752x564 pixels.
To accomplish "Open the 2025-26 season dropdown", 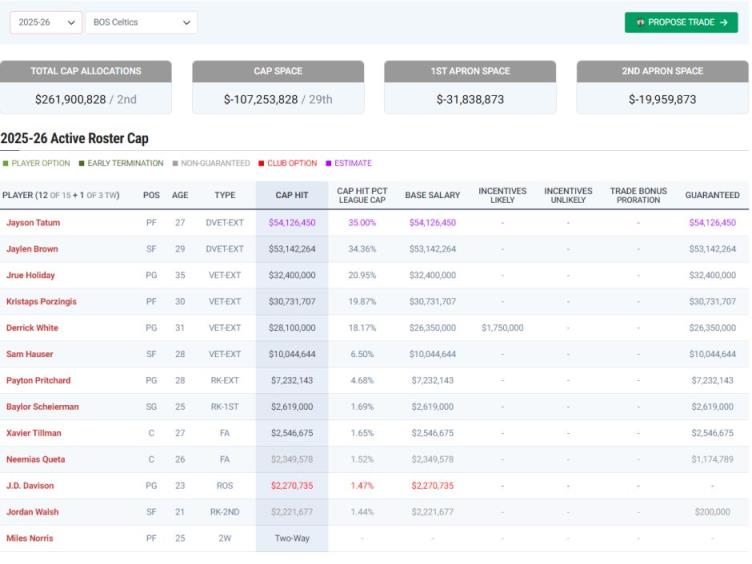I will click(46, 22).
